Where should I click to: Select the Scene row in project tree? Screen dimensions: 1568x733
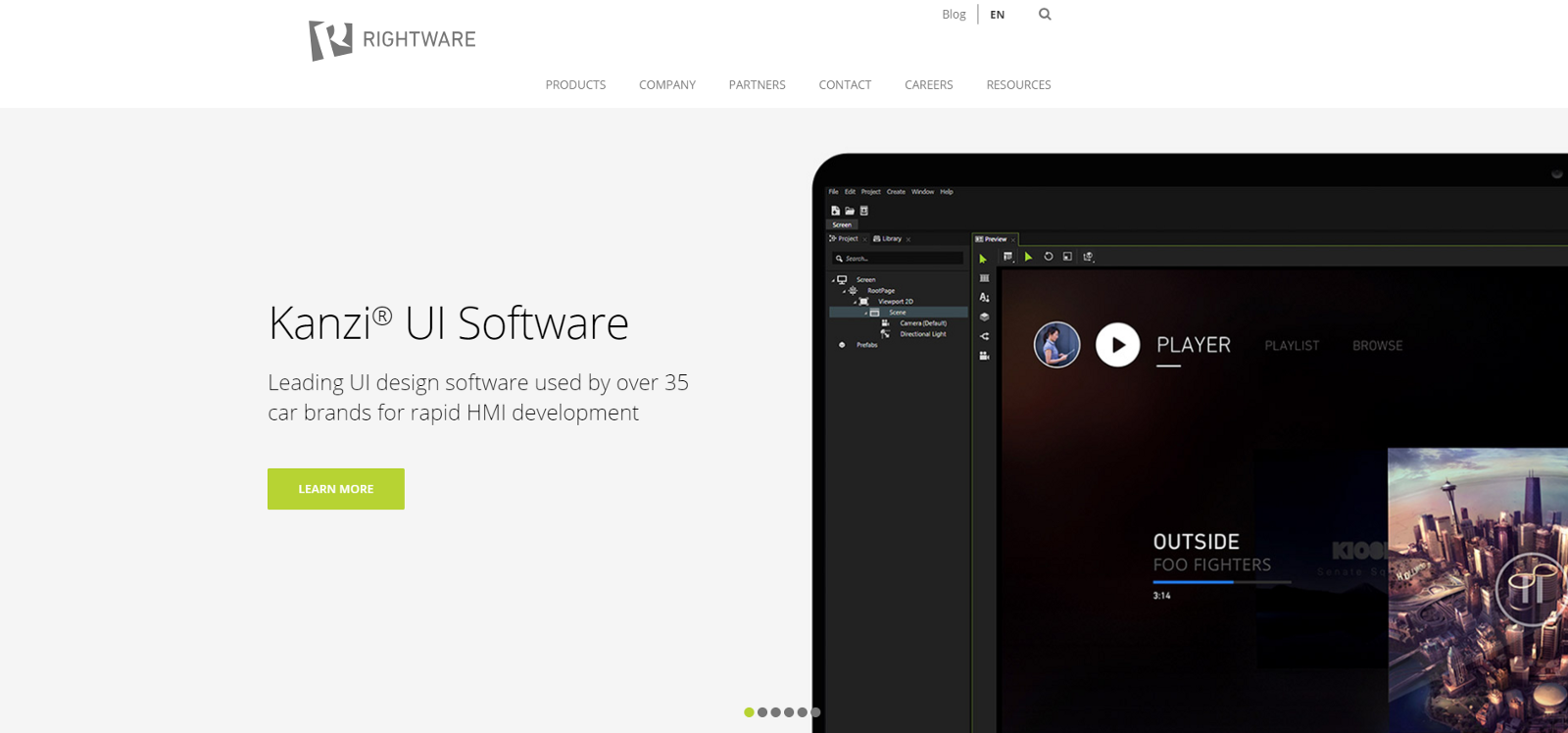tap(899, 313)
